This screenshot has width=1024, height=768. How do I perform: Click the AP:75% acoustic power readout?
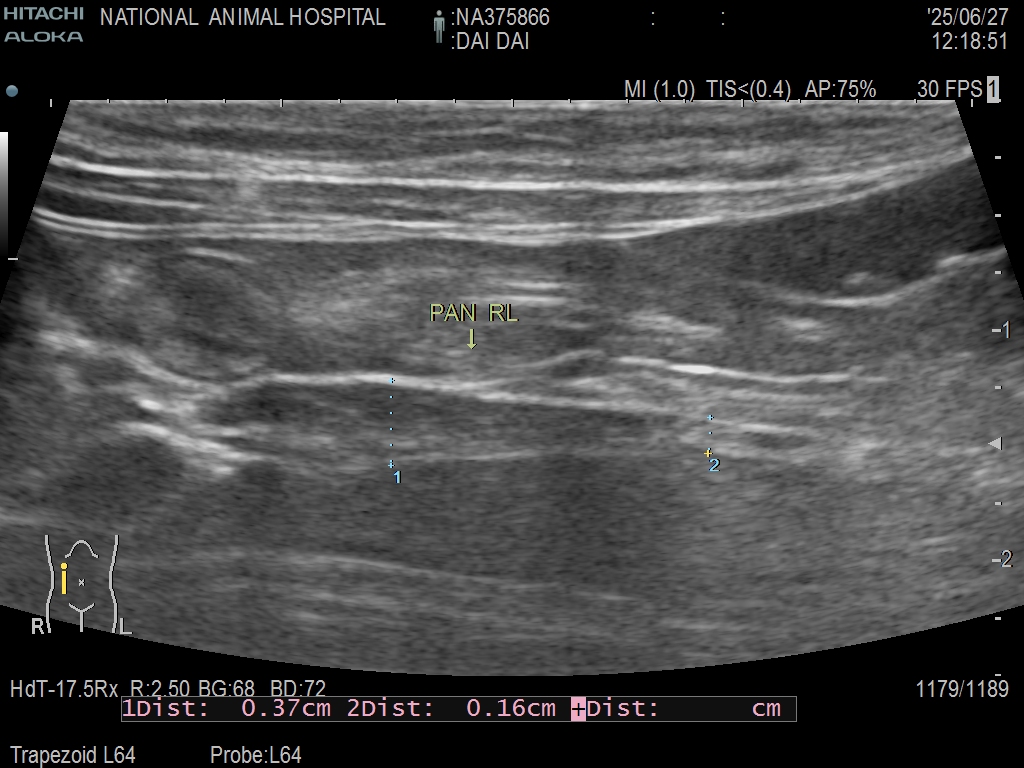coord(840,90)
